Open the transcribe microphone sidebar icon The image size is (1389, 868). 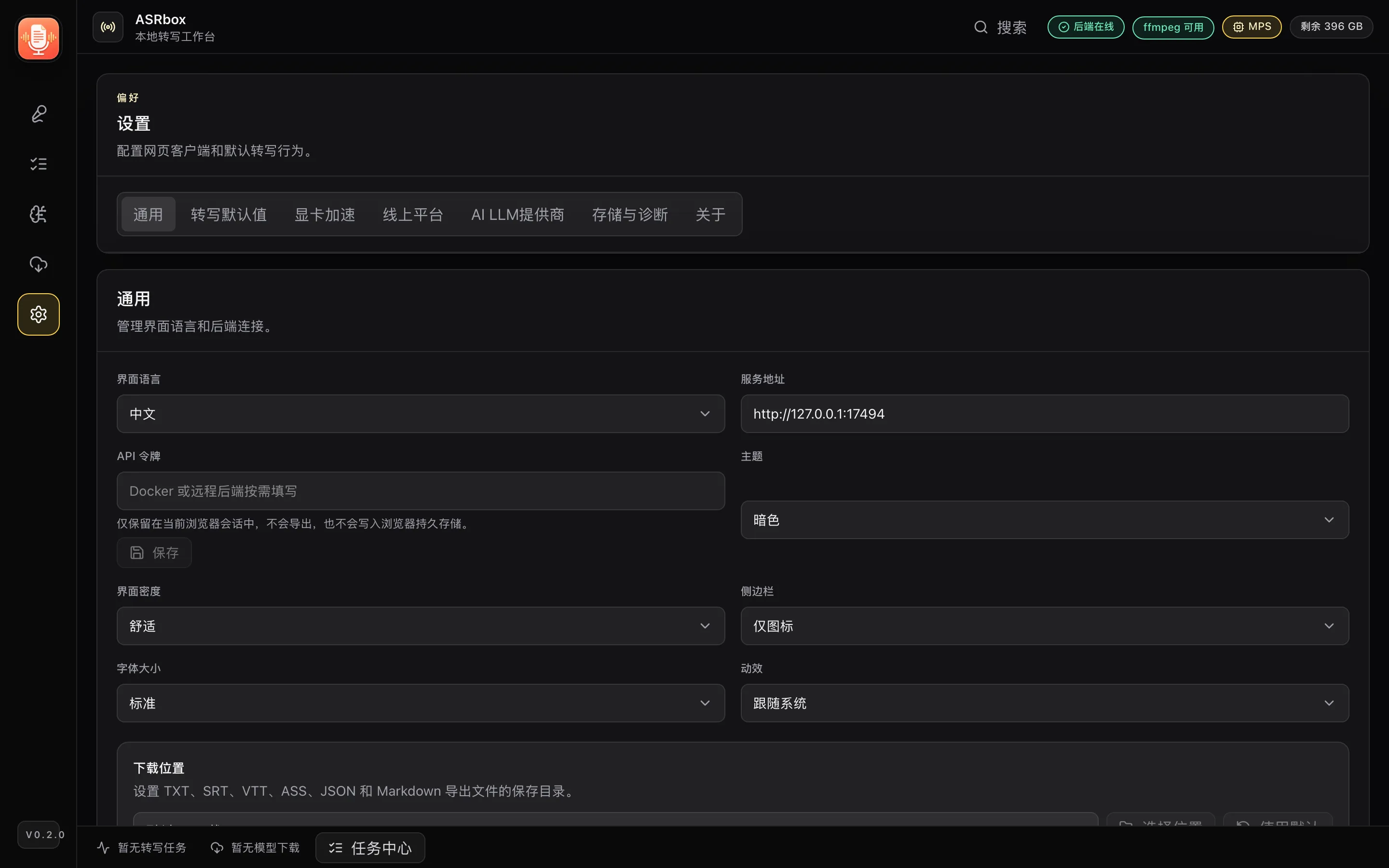click(x=39, y=114)
